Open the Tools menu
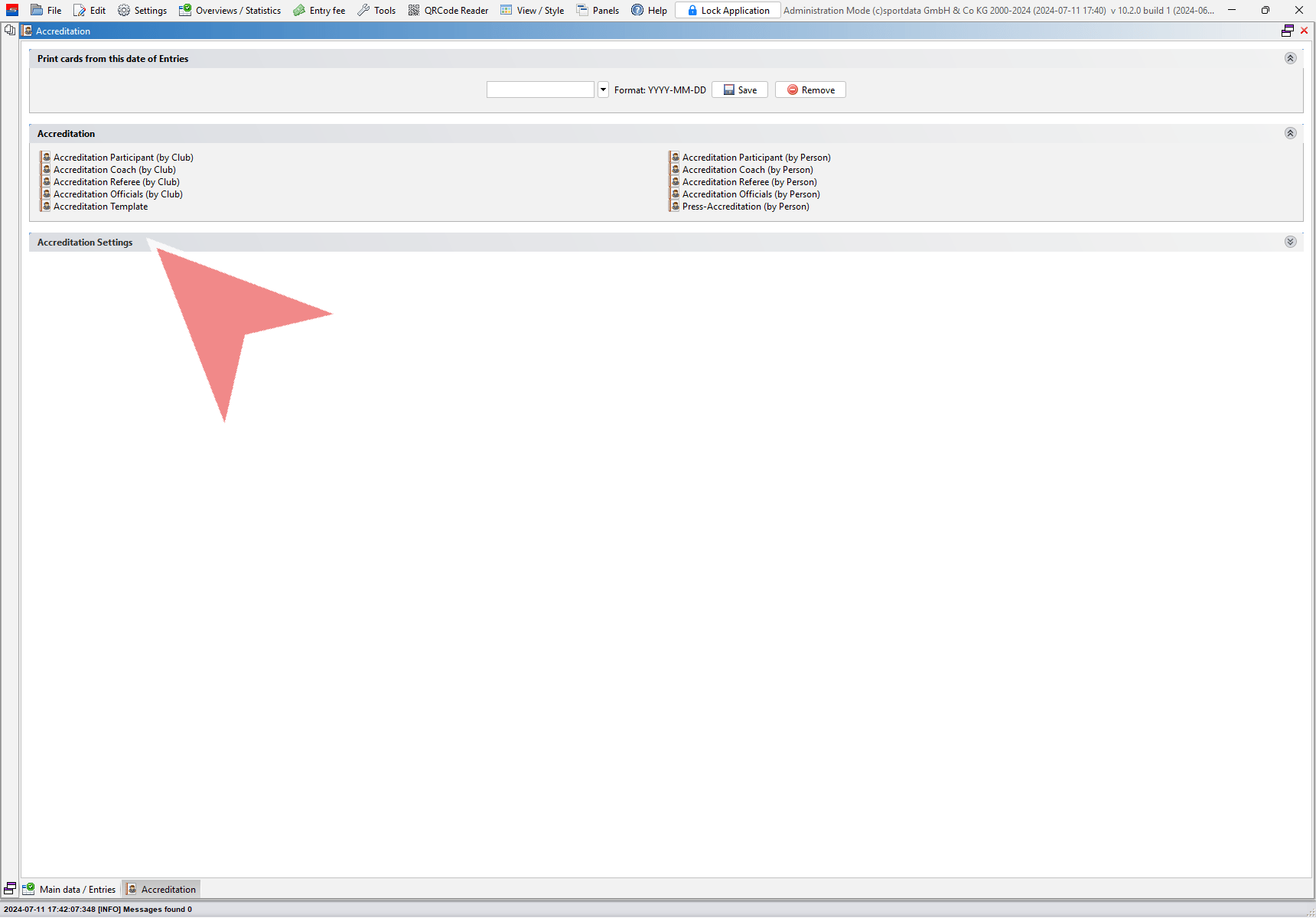Screen dimensions: 1316x918 tap(376, 11)
